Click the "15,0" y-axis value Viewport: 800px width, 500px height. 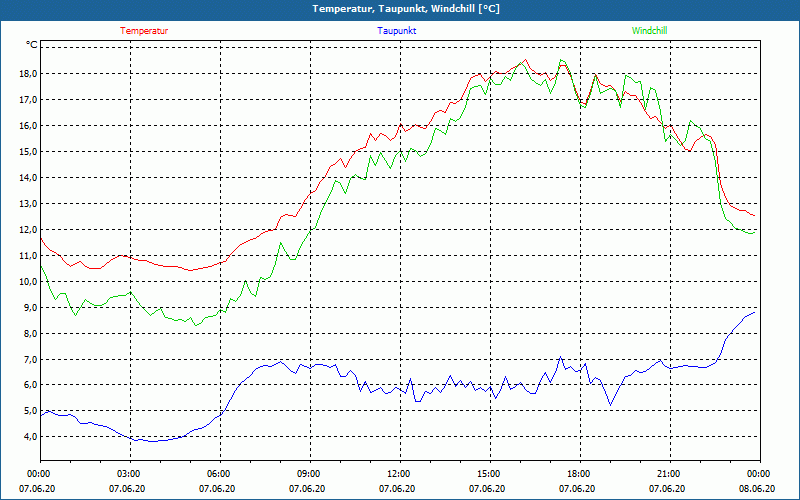28,152
